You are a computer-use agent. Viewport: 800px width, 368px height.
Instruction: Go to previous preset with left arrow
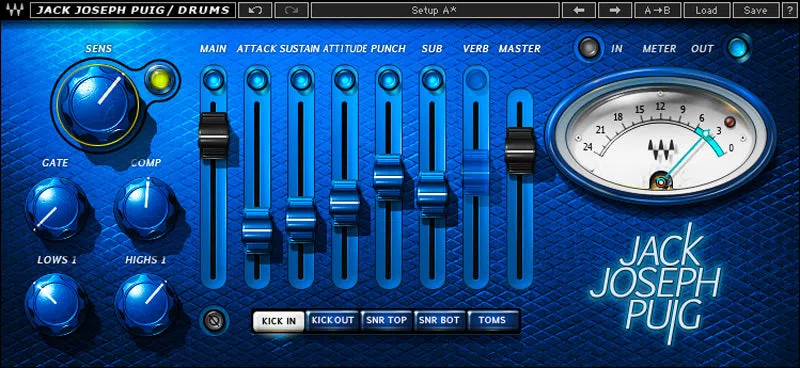click(x=578, y=10)
